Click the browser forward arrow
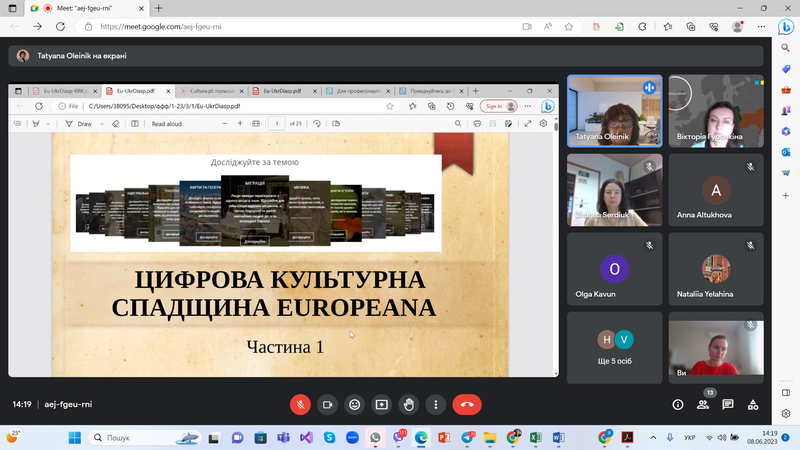 tap(37, 27)
